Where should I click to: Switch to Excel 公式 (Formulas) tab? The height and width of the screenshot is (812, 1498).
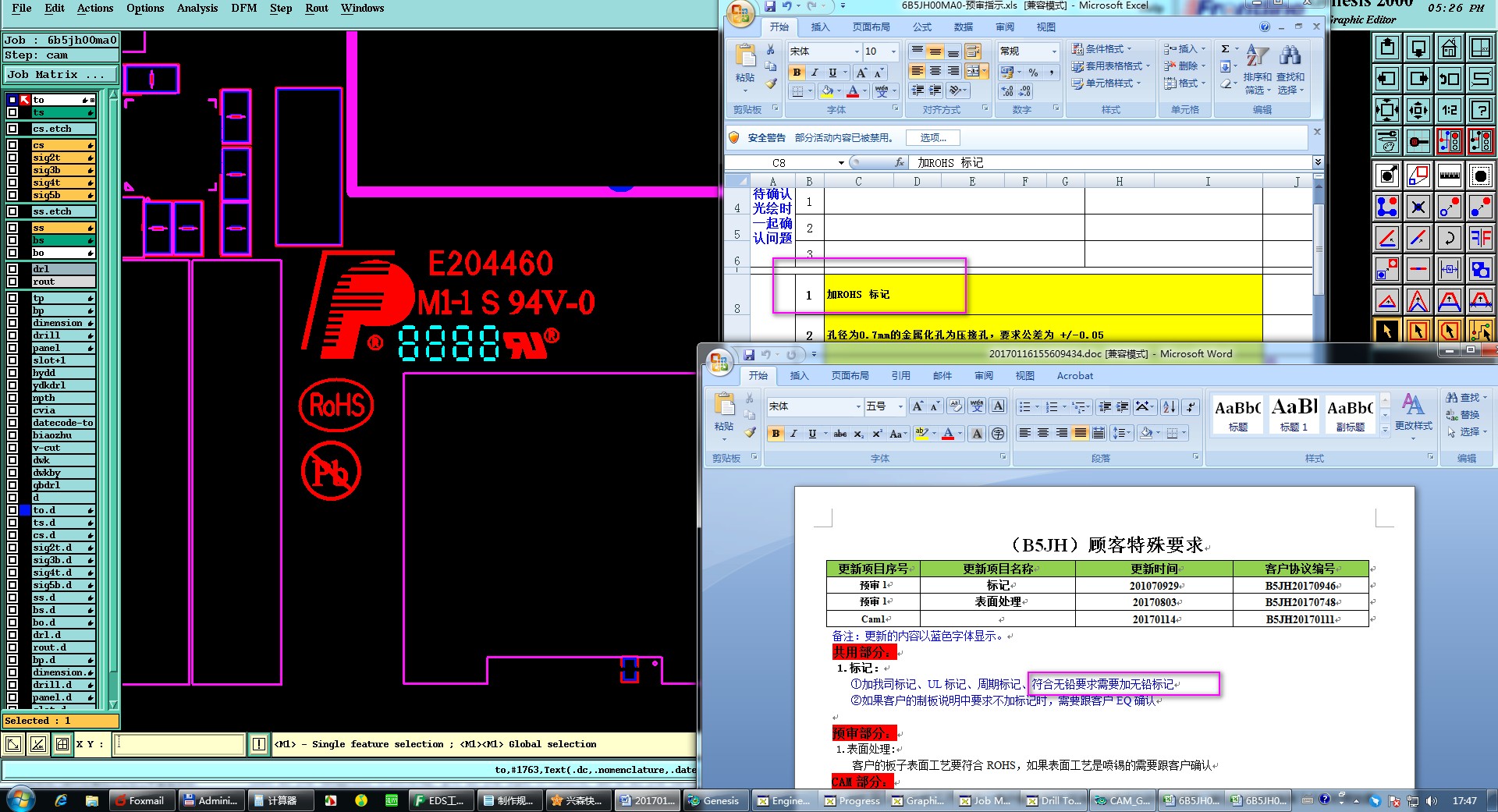(922, 27)
